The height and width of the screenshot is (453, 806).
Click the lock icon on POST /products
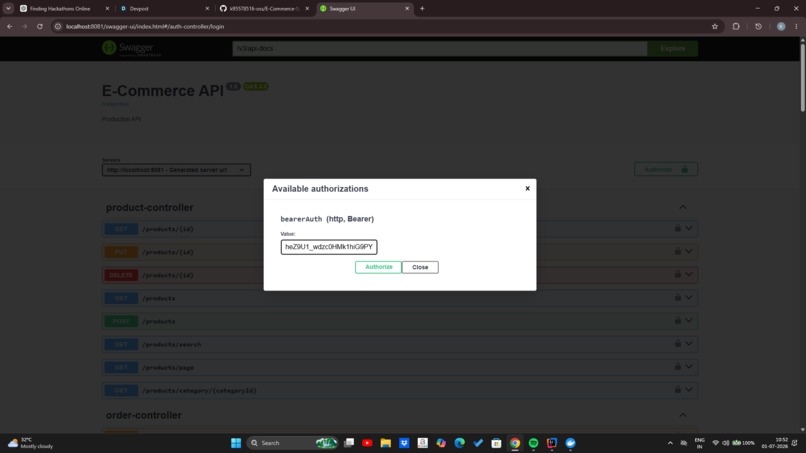[677, 320]
